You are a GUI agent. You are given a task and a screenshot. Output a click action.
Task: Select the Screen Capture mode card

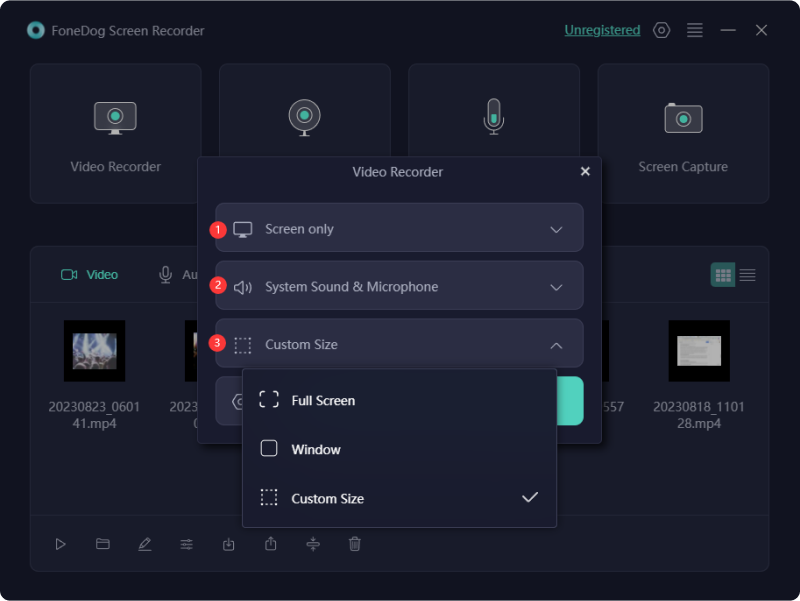(x=683, y=134)
